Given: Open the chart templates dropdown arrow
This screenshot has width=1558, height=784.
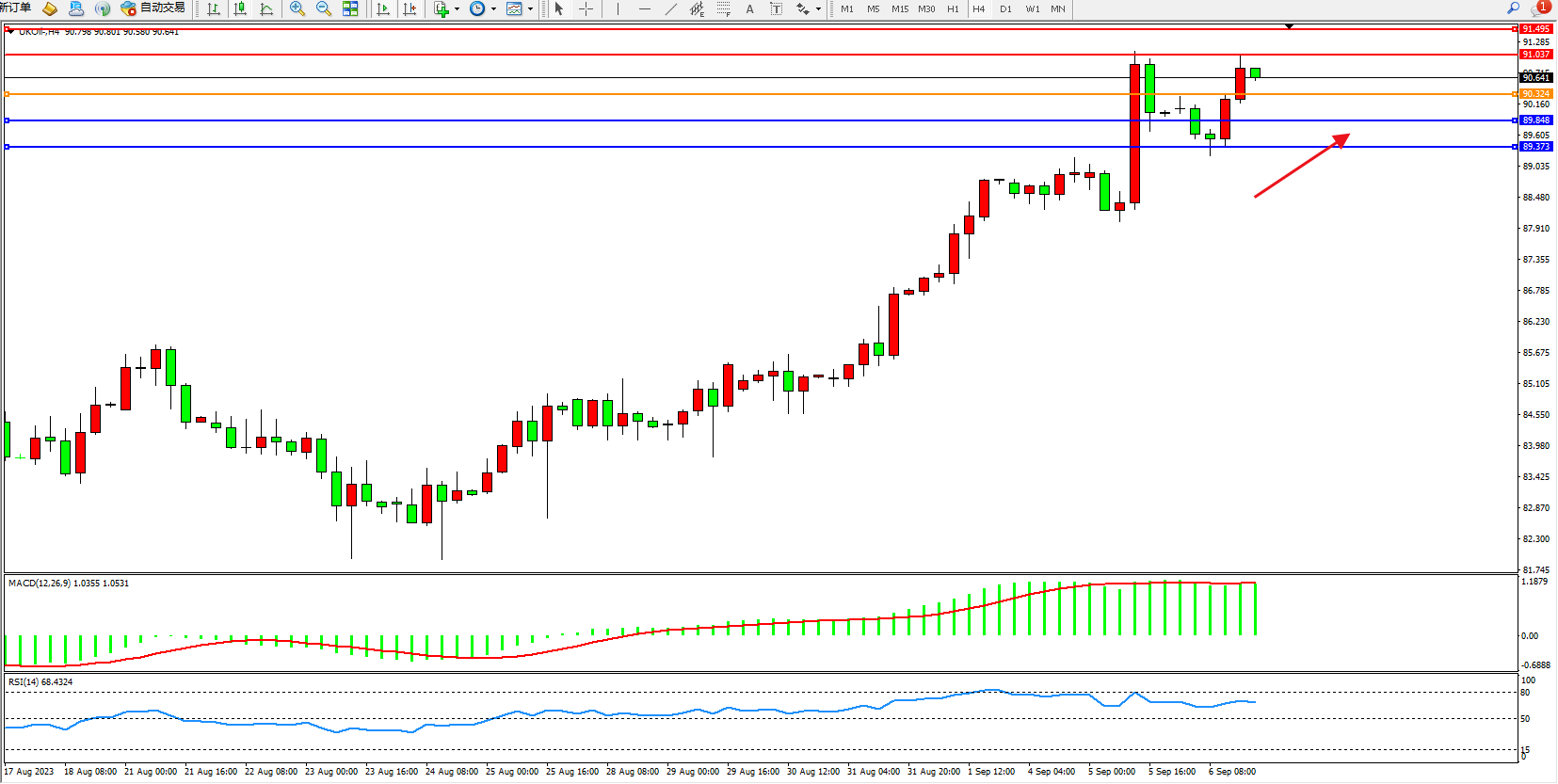Looking at the screenshot, I should (x=530, y=9).
